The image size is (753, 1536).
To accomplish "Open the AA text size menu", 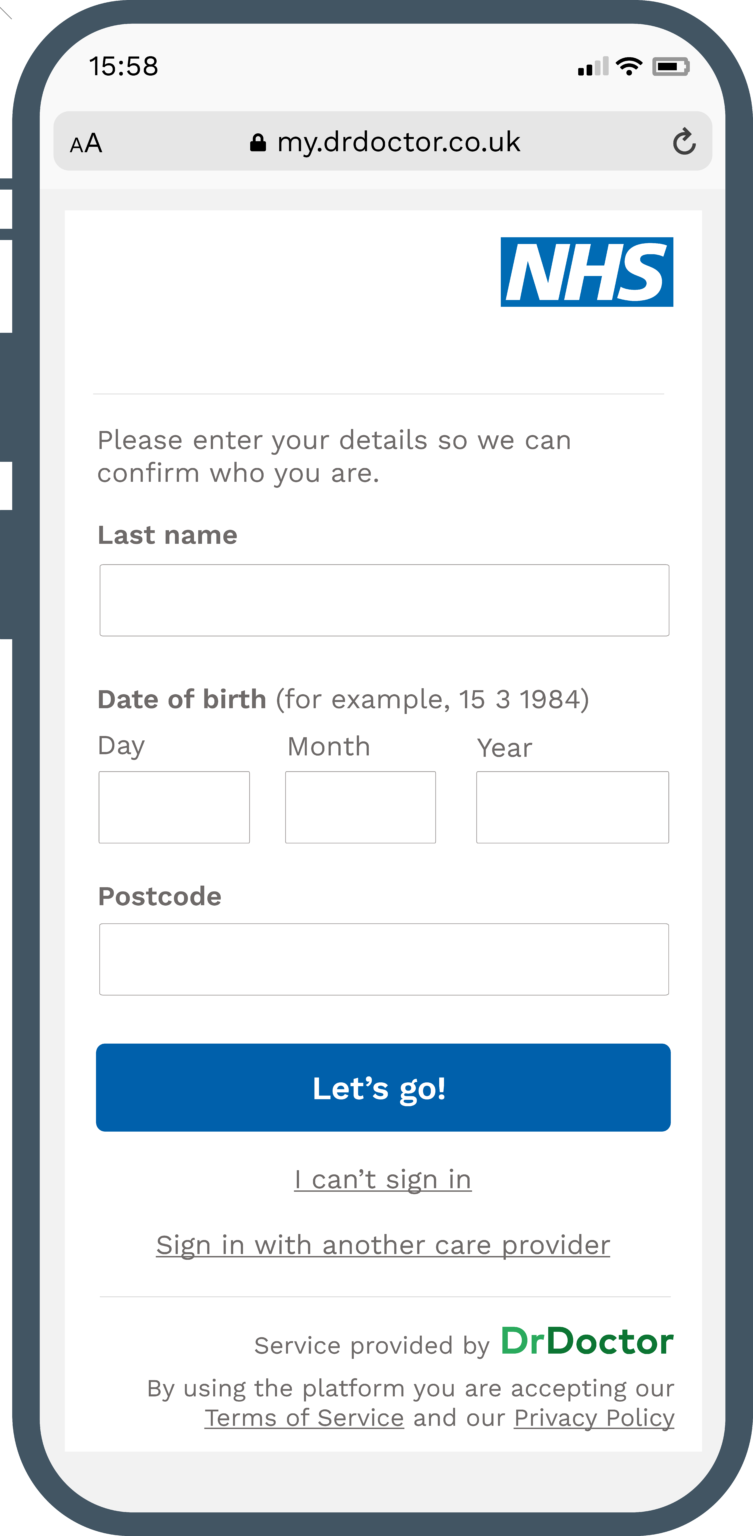I will pyautogui.click(x=86, y=143).
